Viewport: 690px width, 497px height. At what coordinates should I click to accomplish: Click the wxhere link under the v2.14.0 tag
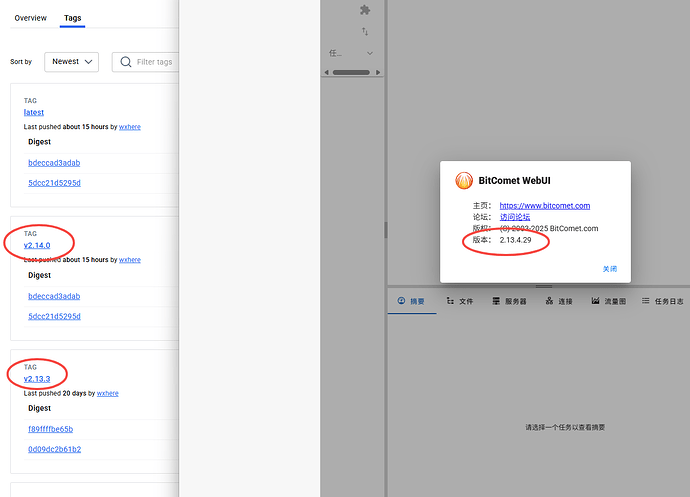pyautogui.click(x=130, y=260)
